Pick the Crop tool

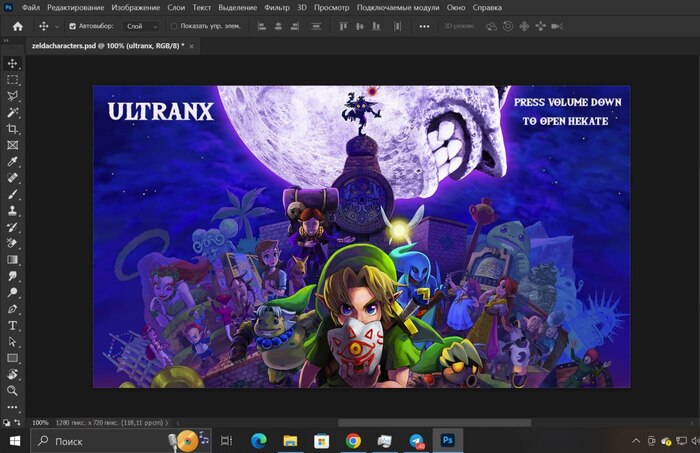click(x=13, y=129)
